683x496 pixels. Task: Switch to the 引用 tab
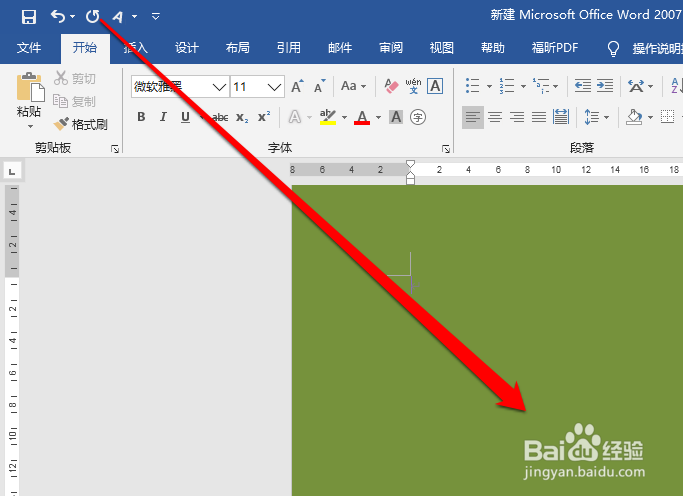click(289, 47)
